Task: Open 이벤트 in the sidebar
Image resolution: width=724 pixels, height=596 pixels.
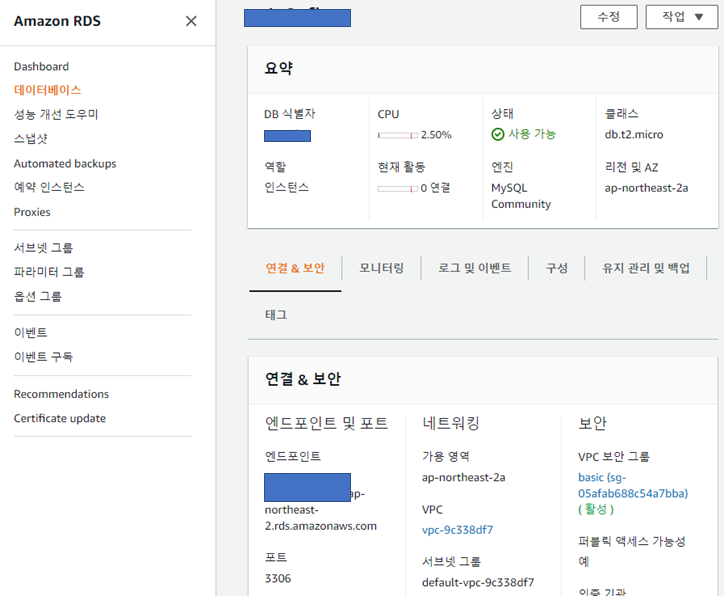Action: 30,332
